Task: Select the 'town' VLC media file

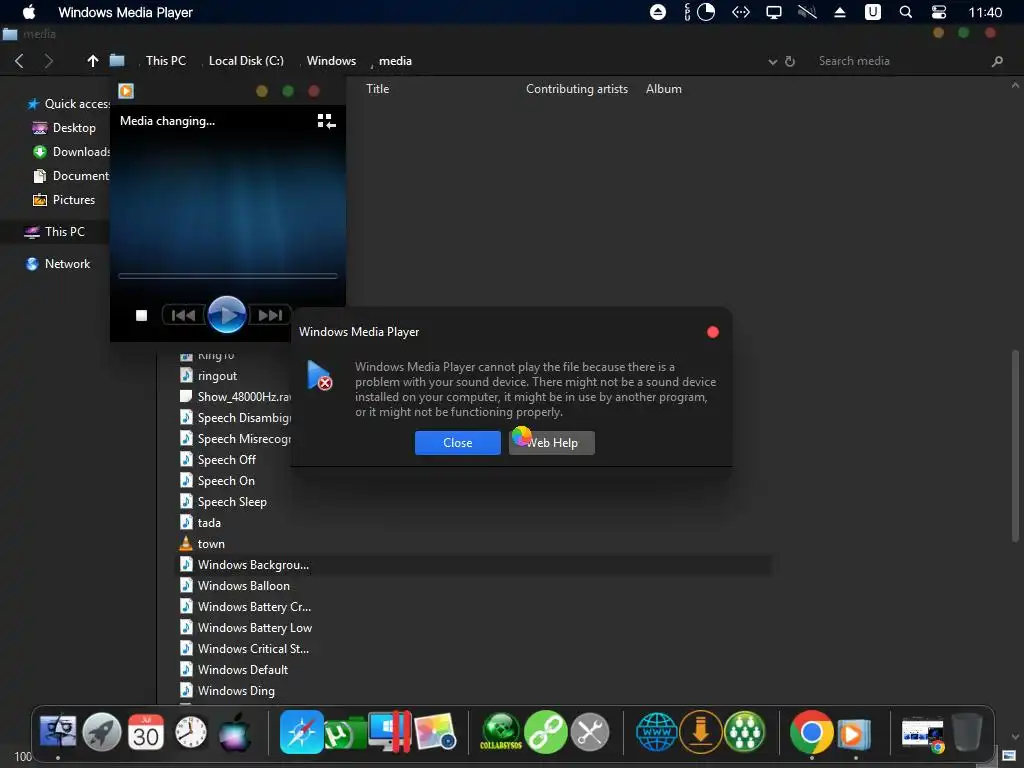Action: 202,543
